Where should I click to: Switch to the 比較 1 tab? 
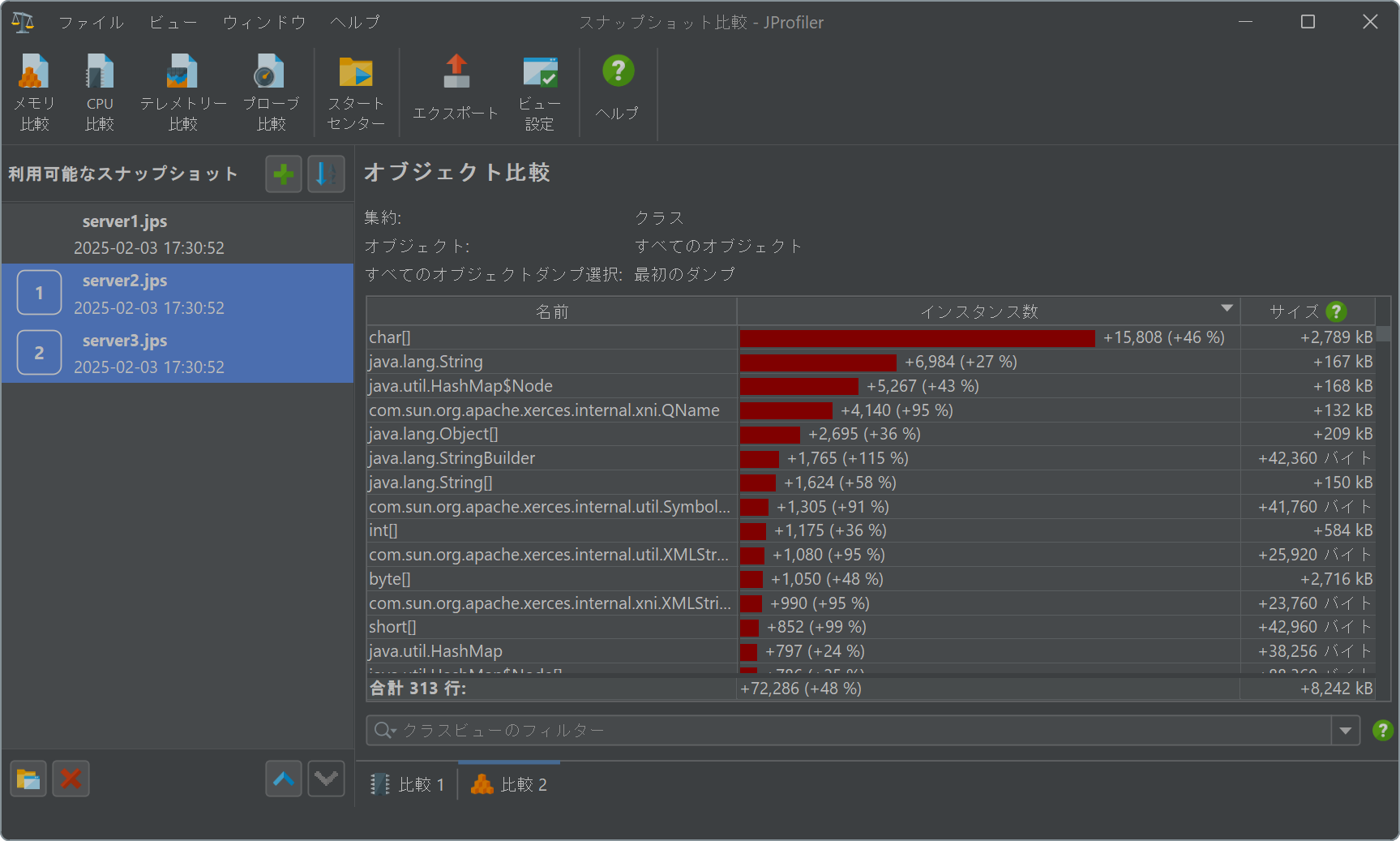[408, 784]
